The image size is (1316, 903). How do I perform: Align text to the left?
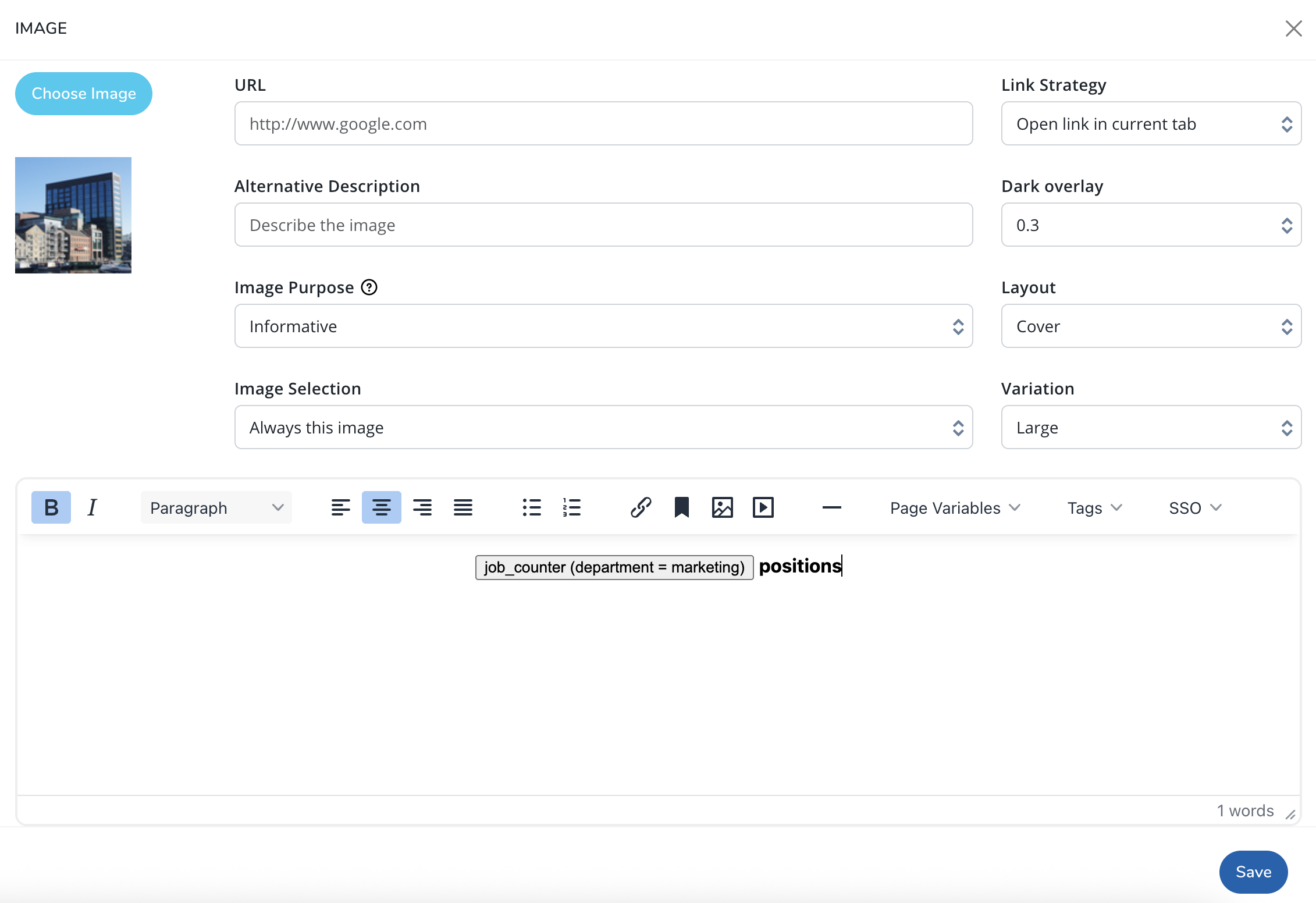point(340,507)
